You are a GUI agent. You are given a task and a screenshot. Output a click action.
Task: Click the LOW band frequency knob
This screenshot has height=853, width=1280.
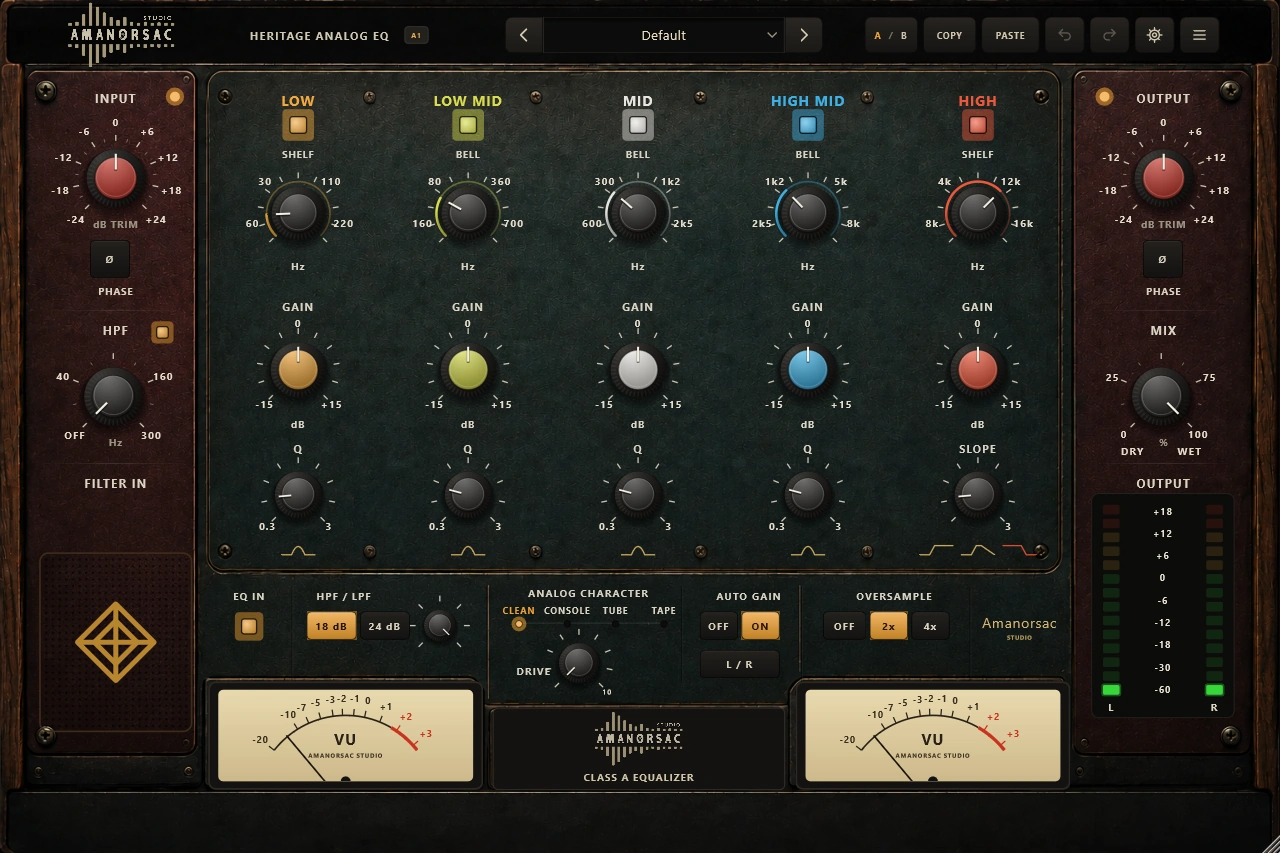point(298,211)
